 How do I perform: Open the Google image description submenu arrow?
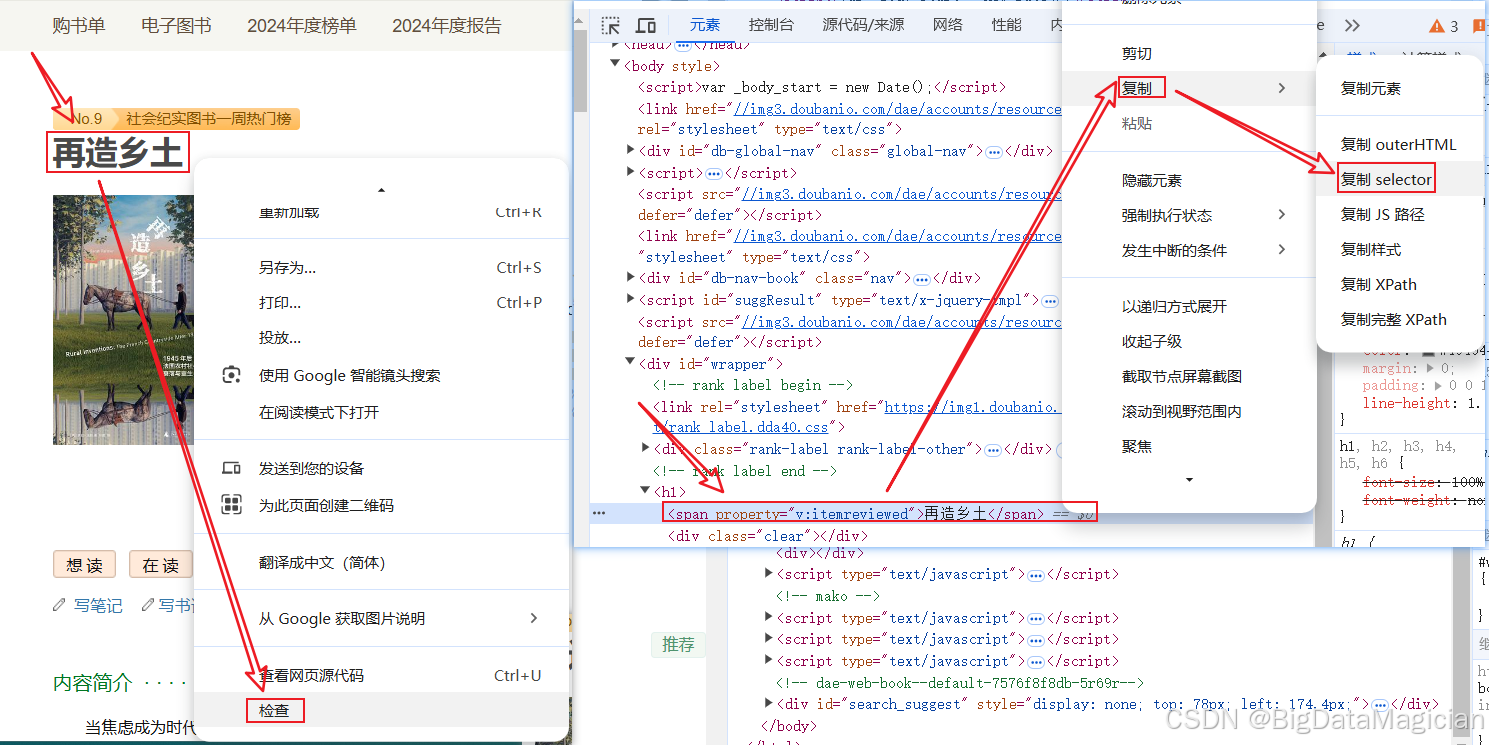coord(534,618)
